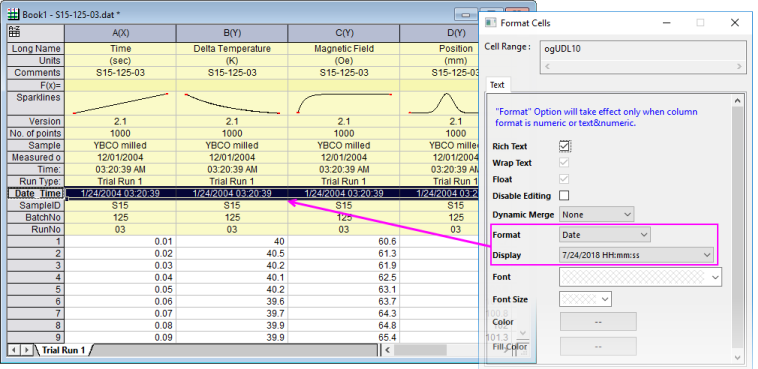758x369 pixels.
Task: Select row 1 header
Action: [36, 241]
